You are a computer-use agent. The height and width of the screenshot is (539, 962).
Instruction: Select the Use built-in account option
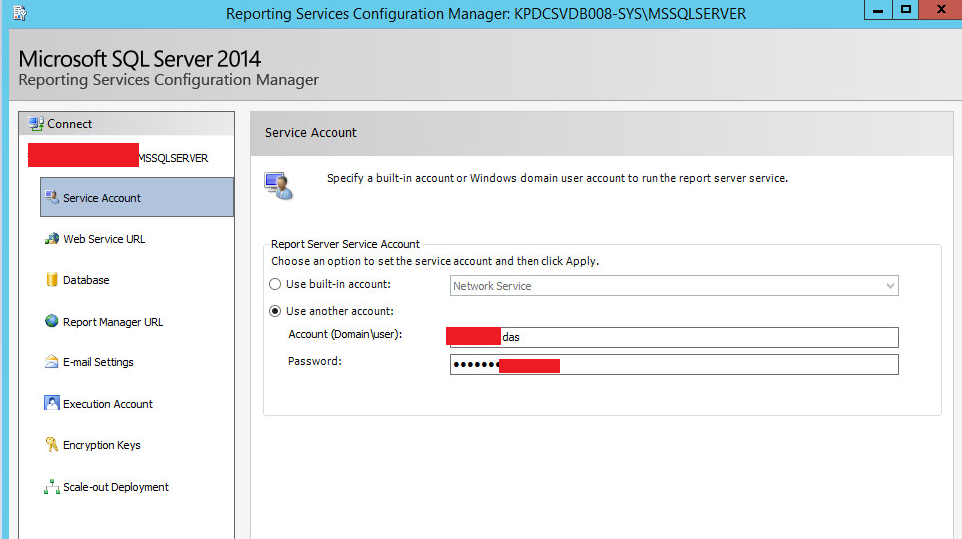(275, 284)
